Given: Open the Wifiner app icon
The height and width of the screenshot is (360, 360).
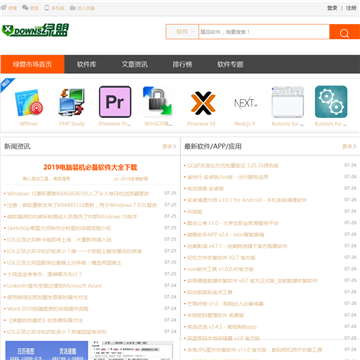Looking at the screenshot, I should [x=29, y=102].
